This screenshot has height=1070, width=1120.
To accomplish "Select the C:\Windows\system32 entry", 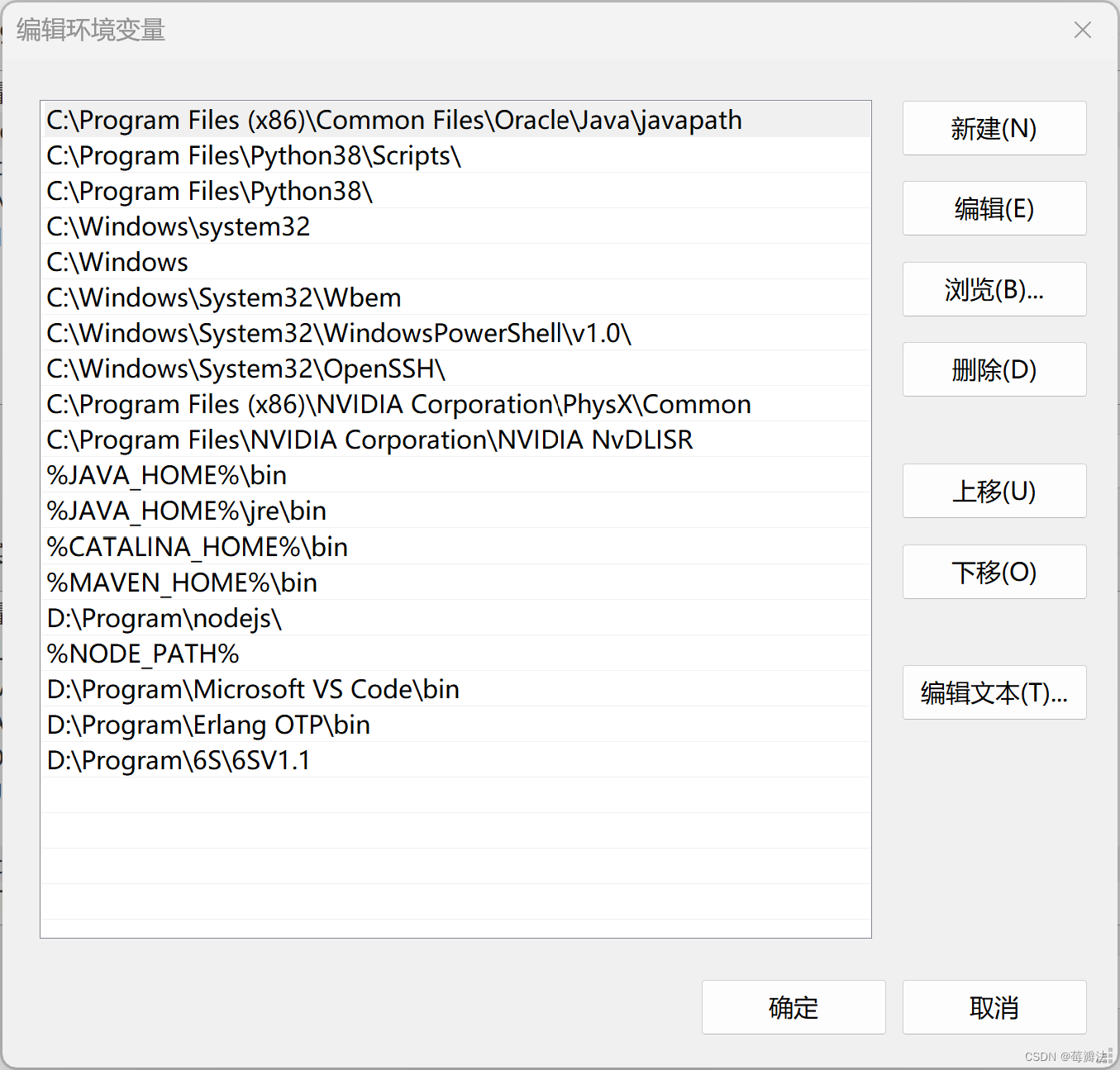I will (x=177, y=226).
